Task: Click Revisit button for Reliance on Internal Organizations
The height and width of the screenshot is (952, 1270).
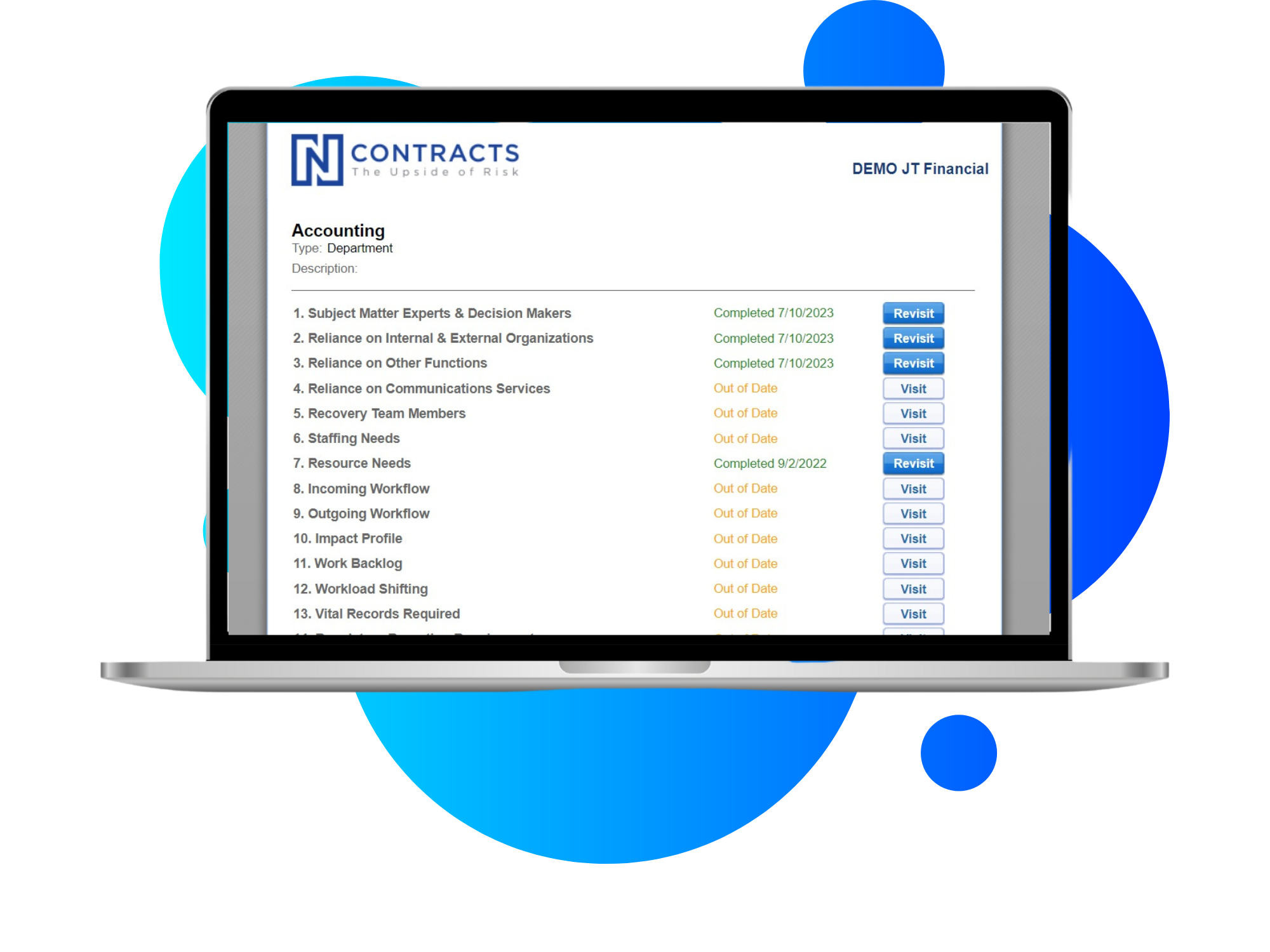Action: tap(910, 337)
